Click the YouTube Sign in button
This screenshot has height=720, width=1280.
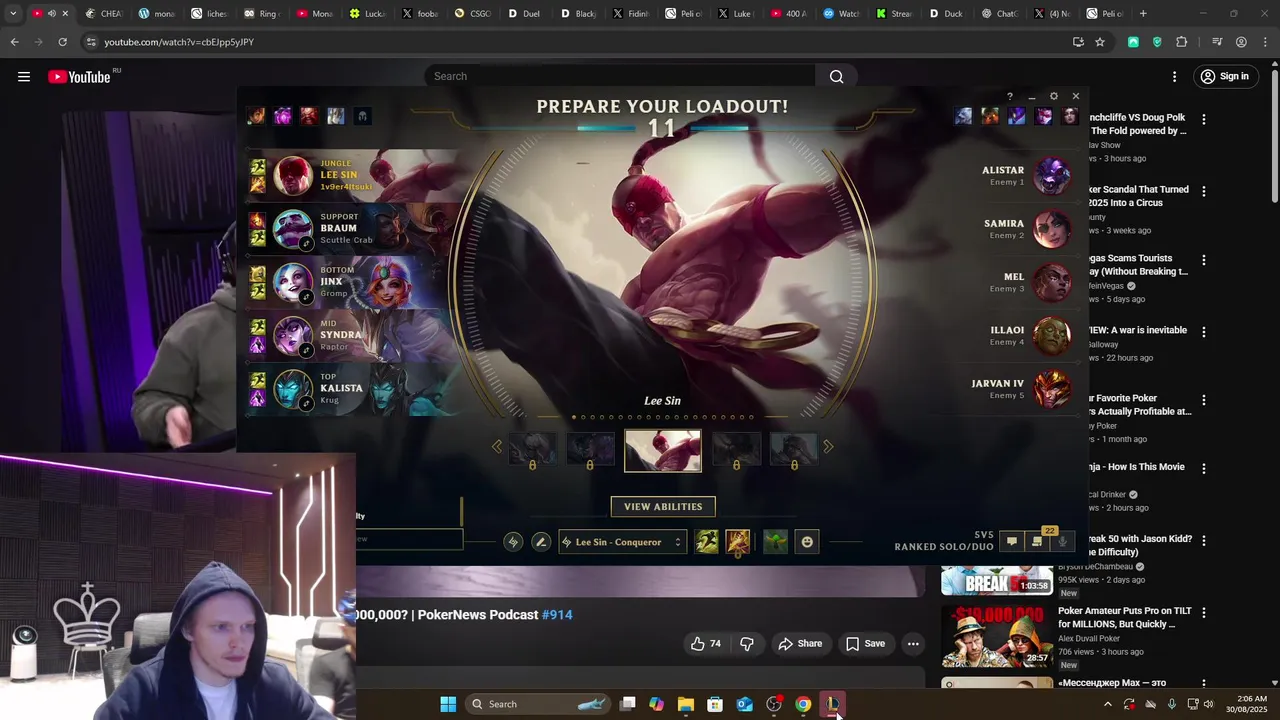(1224, 76)
